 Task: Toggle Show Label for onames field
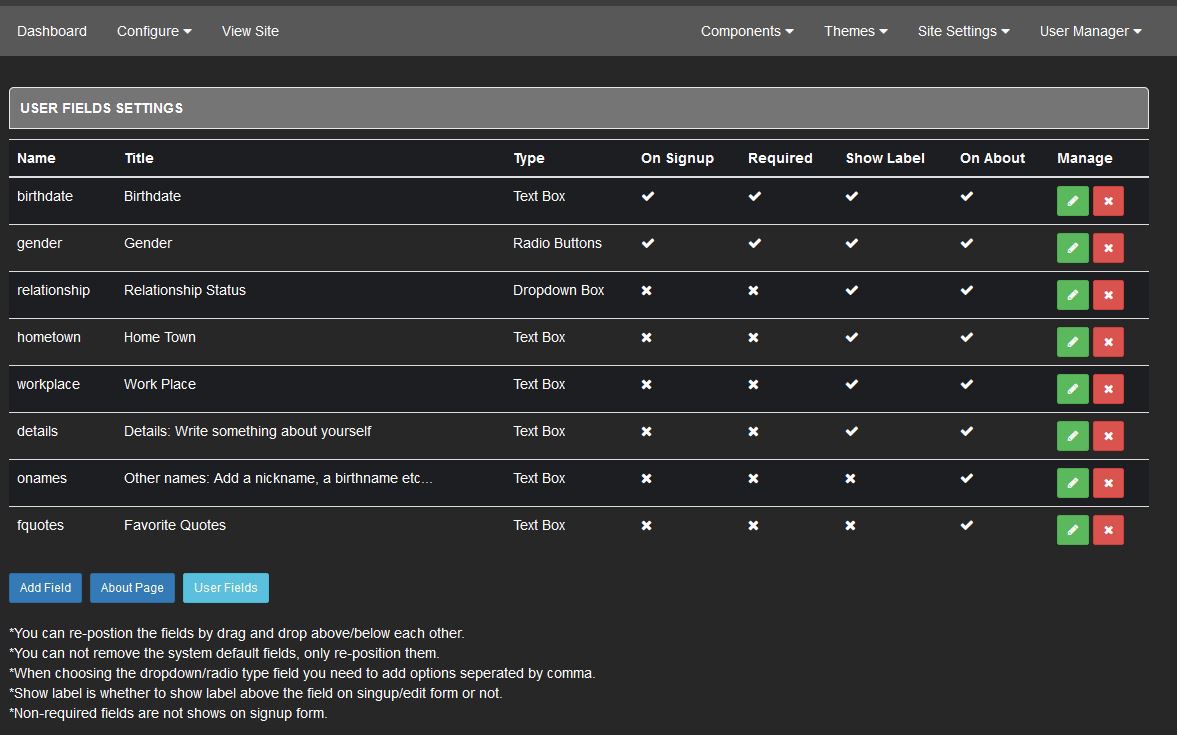(x=850, y=479)
